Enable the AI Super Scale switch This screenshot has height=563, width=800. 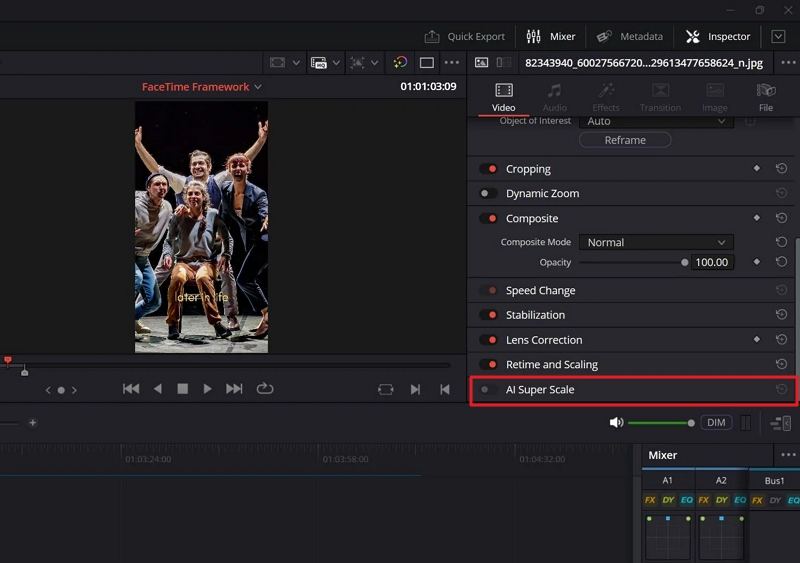488,389
